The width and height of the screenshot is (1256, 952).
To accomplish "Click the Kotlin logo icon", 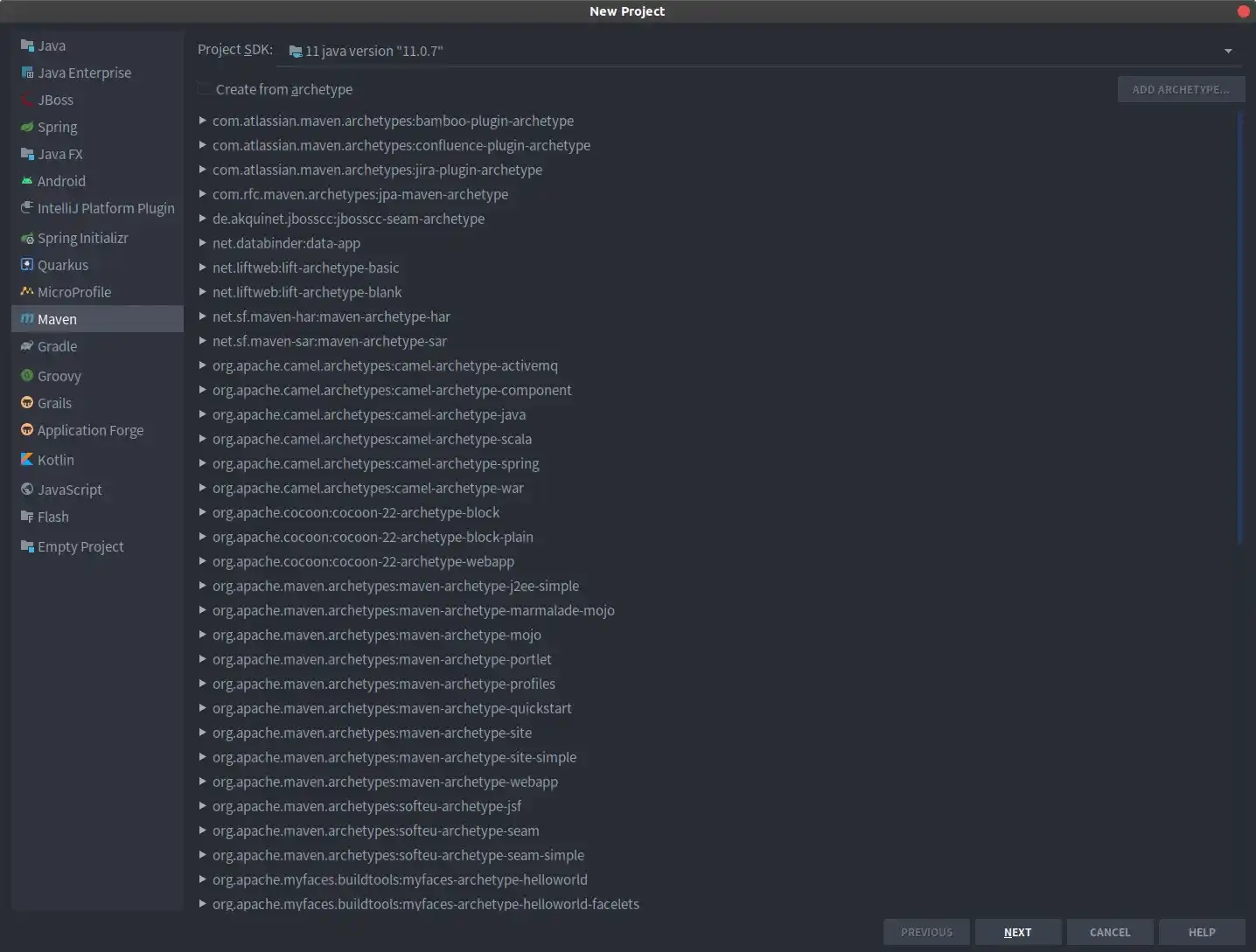I will (27, 460).
